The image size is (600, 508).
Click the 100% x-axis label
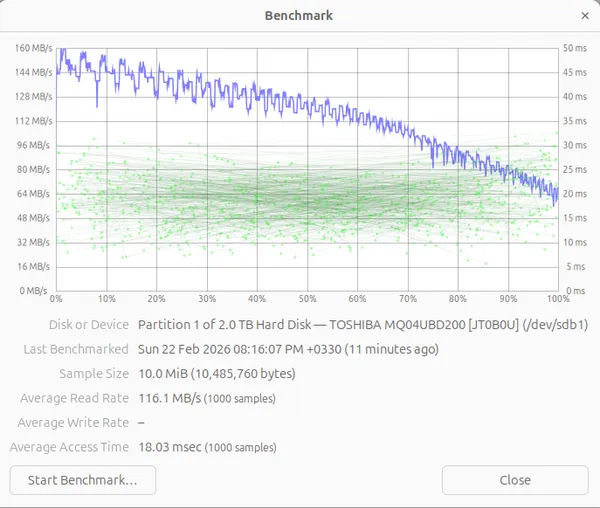[x=558, y=299]
